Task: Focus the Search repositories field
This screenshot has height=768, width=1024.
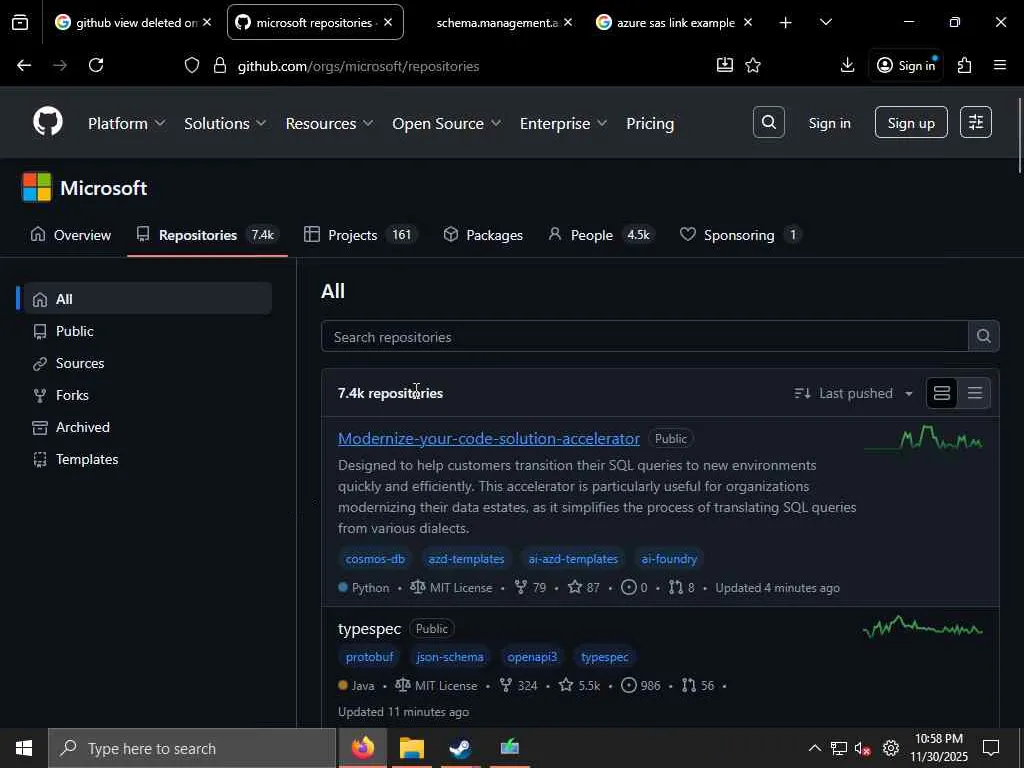Action: click(645, 336)
